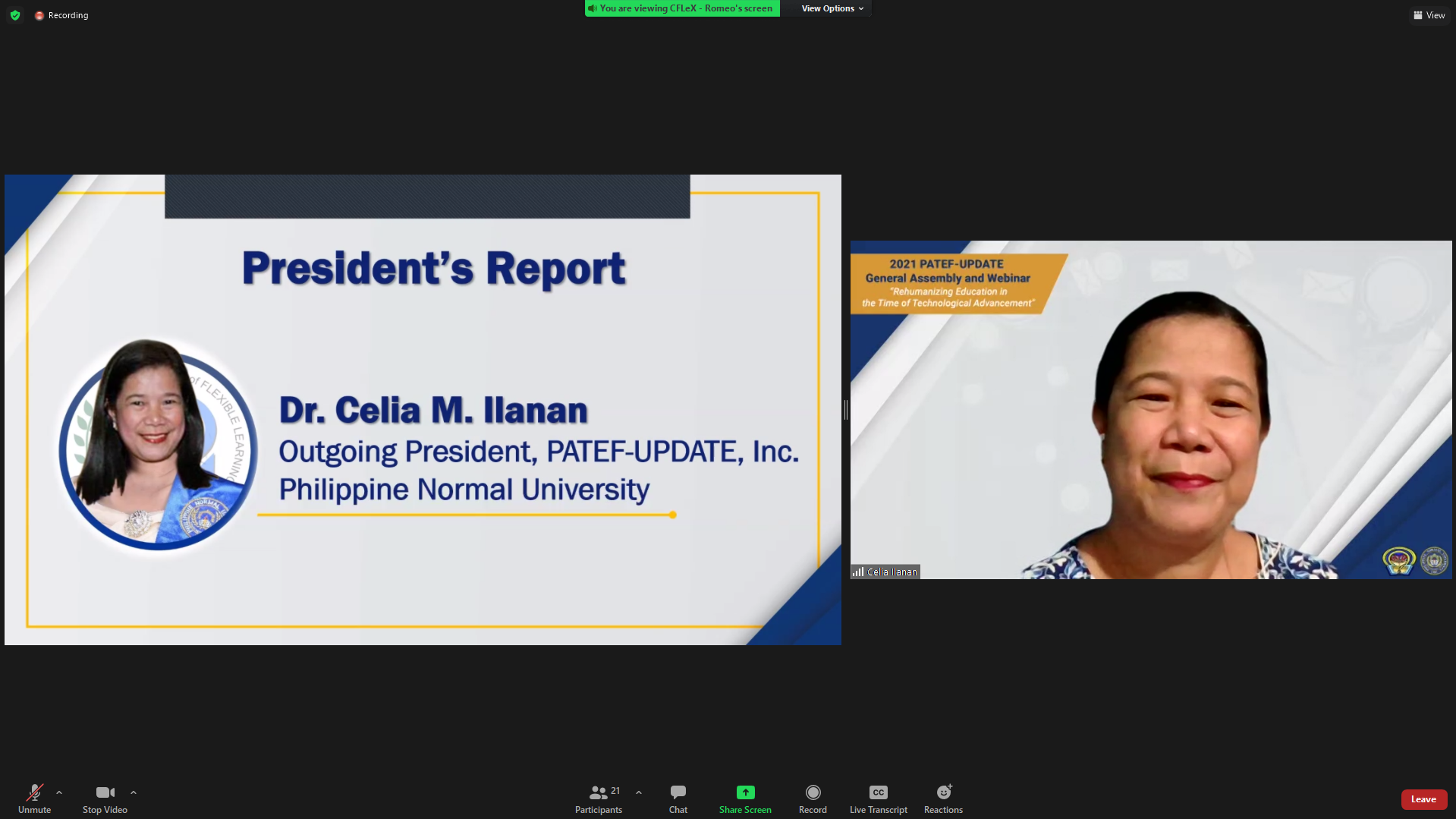This screenshot has height=819, width=1456.
Task: Open the View Options dropdown
Action: (832, 8)
